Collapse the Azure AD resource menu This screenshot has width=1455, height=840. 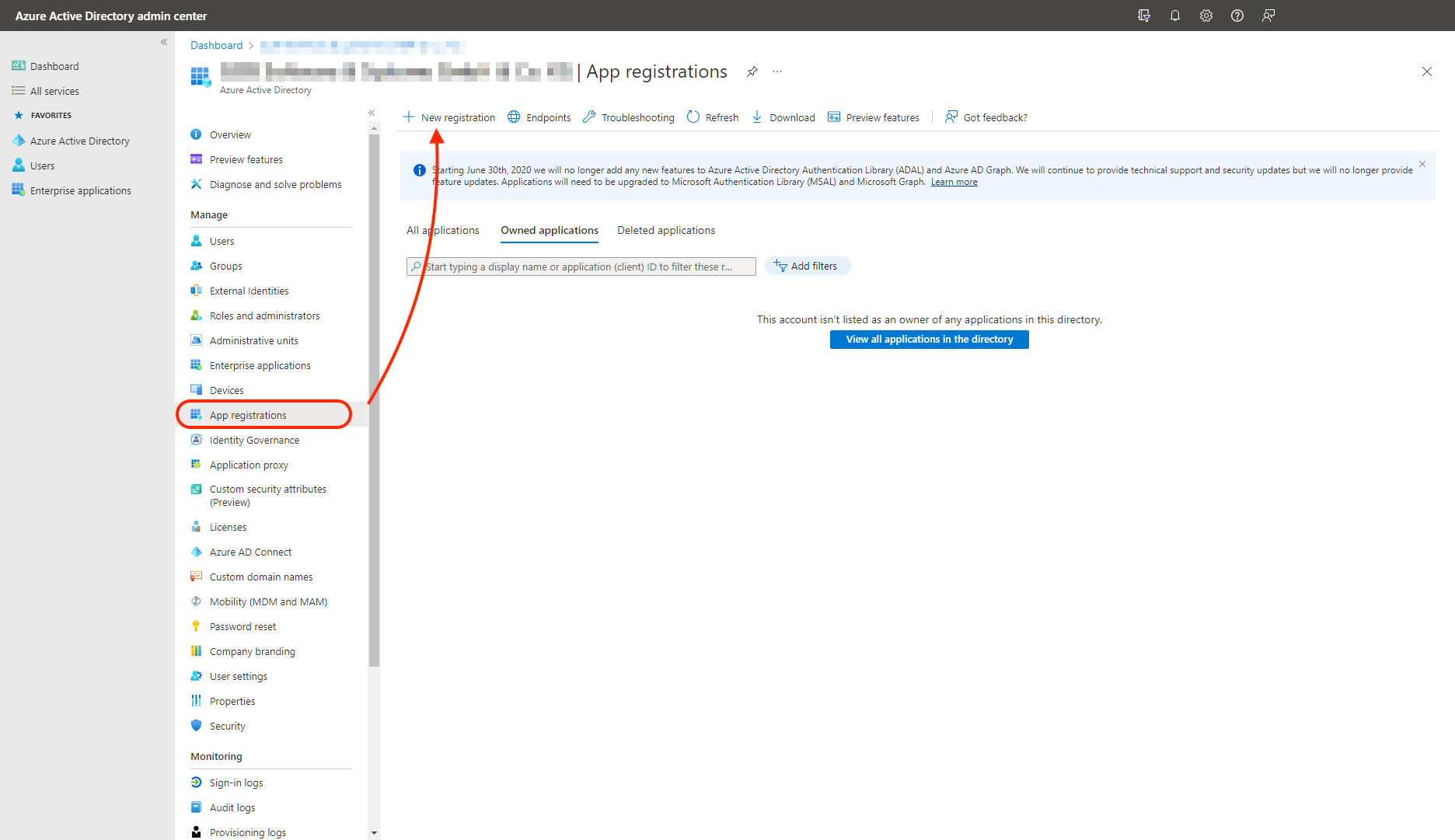click(372, 113)
